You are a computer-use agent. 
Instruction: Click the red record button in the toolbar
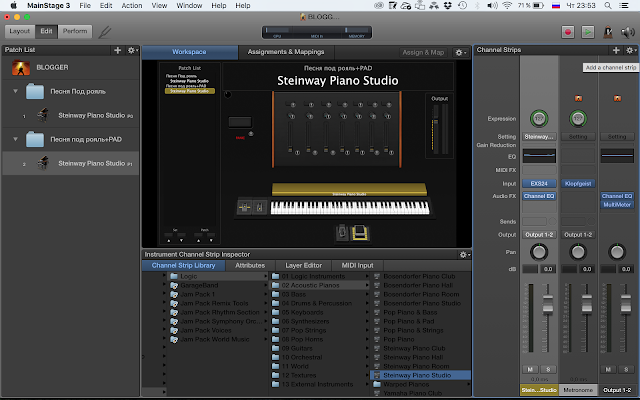566,32
